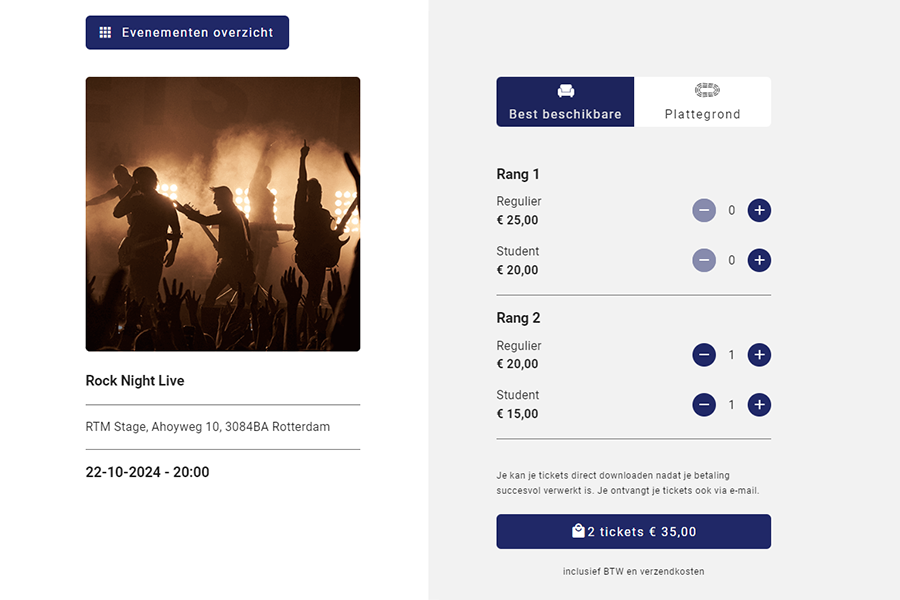900x600 pixels.
Task: Click the Rock Night Live event title
Action: point(135,381)
